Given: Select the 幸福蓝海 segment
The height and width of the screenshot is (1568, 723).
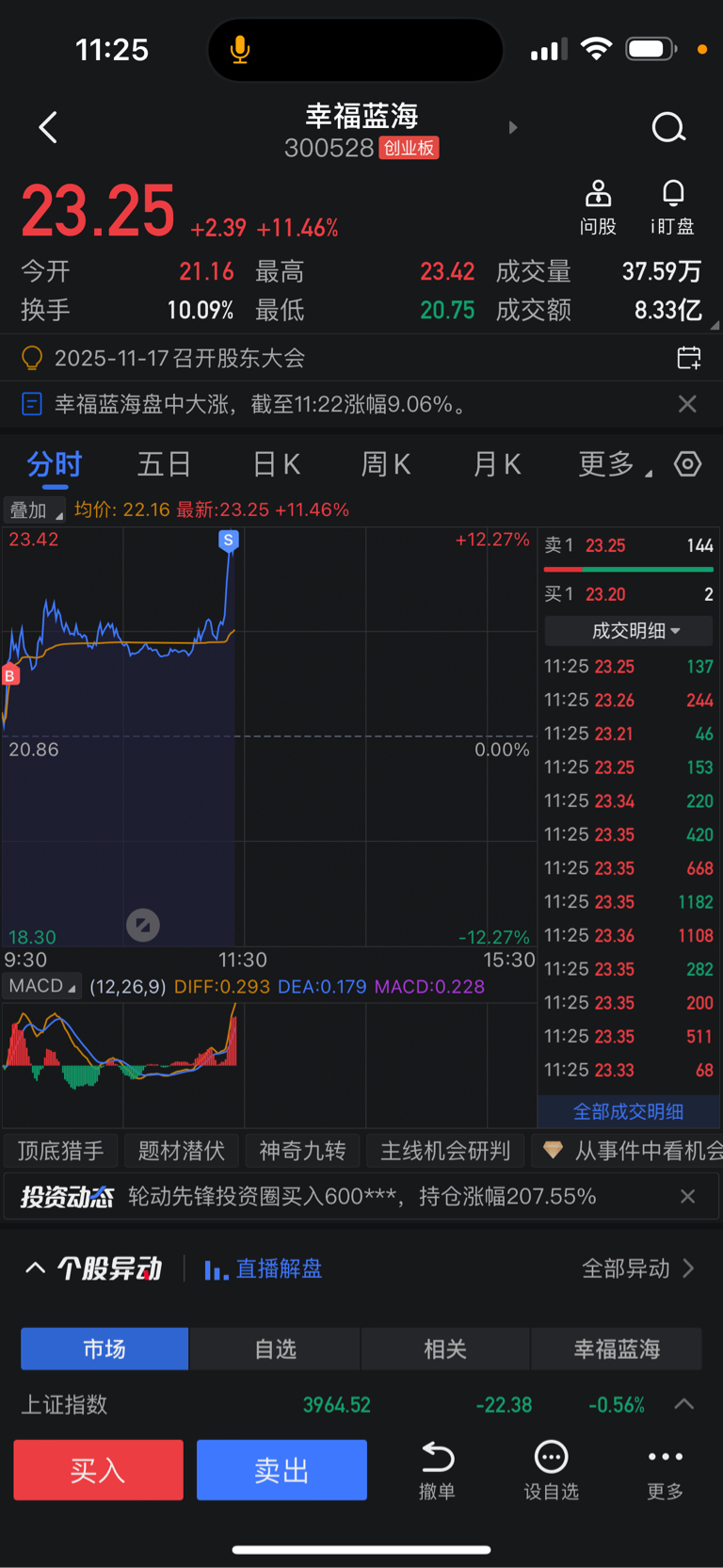Looking at the screenshot, I should tap(618, 1349).
